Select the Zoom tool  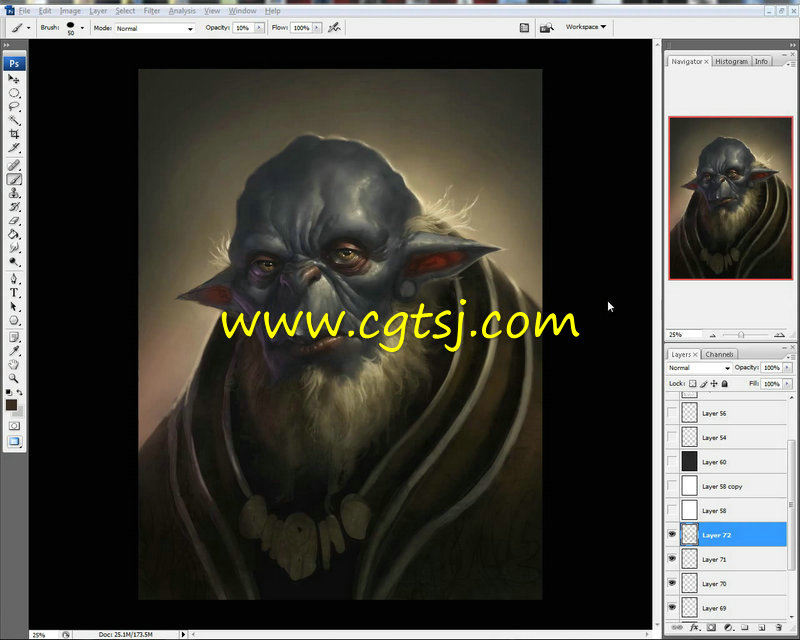pos(14,379)
